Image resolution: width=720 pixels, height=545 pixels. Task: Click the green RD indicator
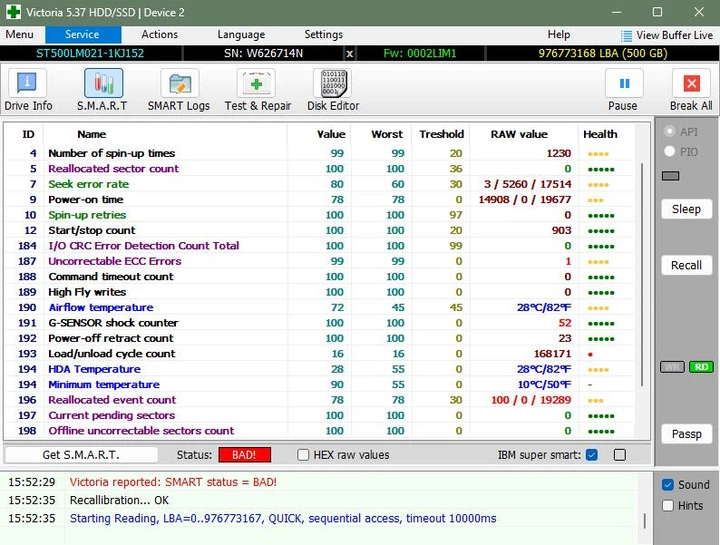coord(701,367)
